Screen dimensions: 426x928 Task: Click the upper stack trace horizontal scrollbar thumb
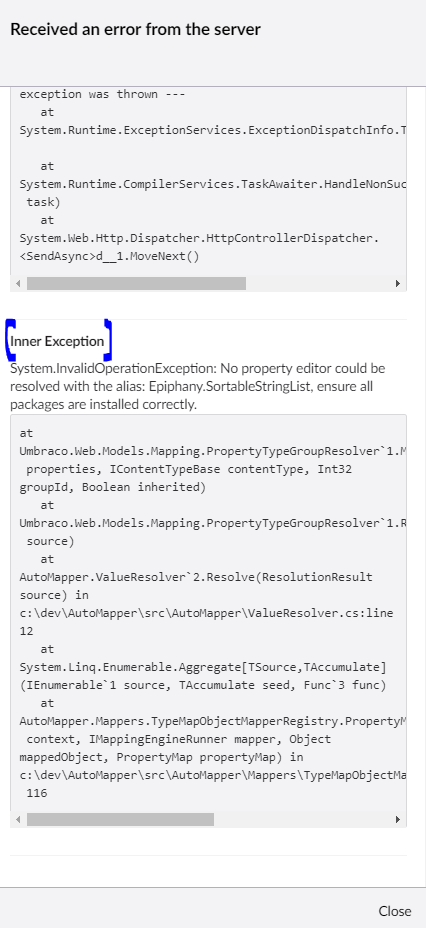click(x=136, y=283)
